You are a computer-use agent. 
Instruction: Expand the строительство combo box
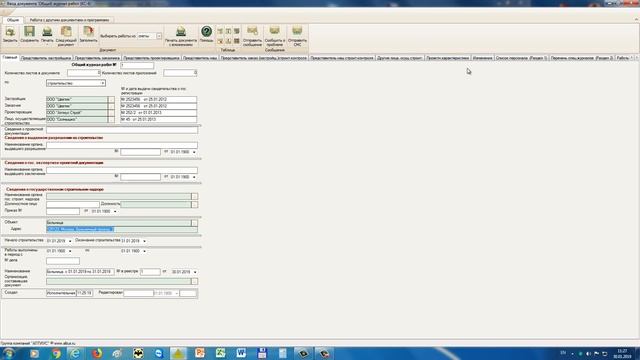coord(102,83)
